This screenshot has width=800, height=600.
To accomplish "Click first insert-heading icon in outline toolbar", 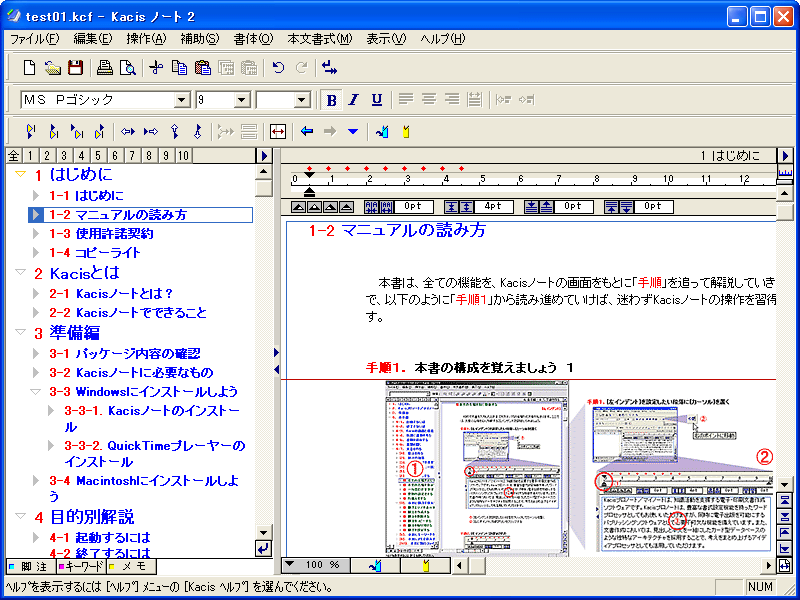I will [31, 132].
